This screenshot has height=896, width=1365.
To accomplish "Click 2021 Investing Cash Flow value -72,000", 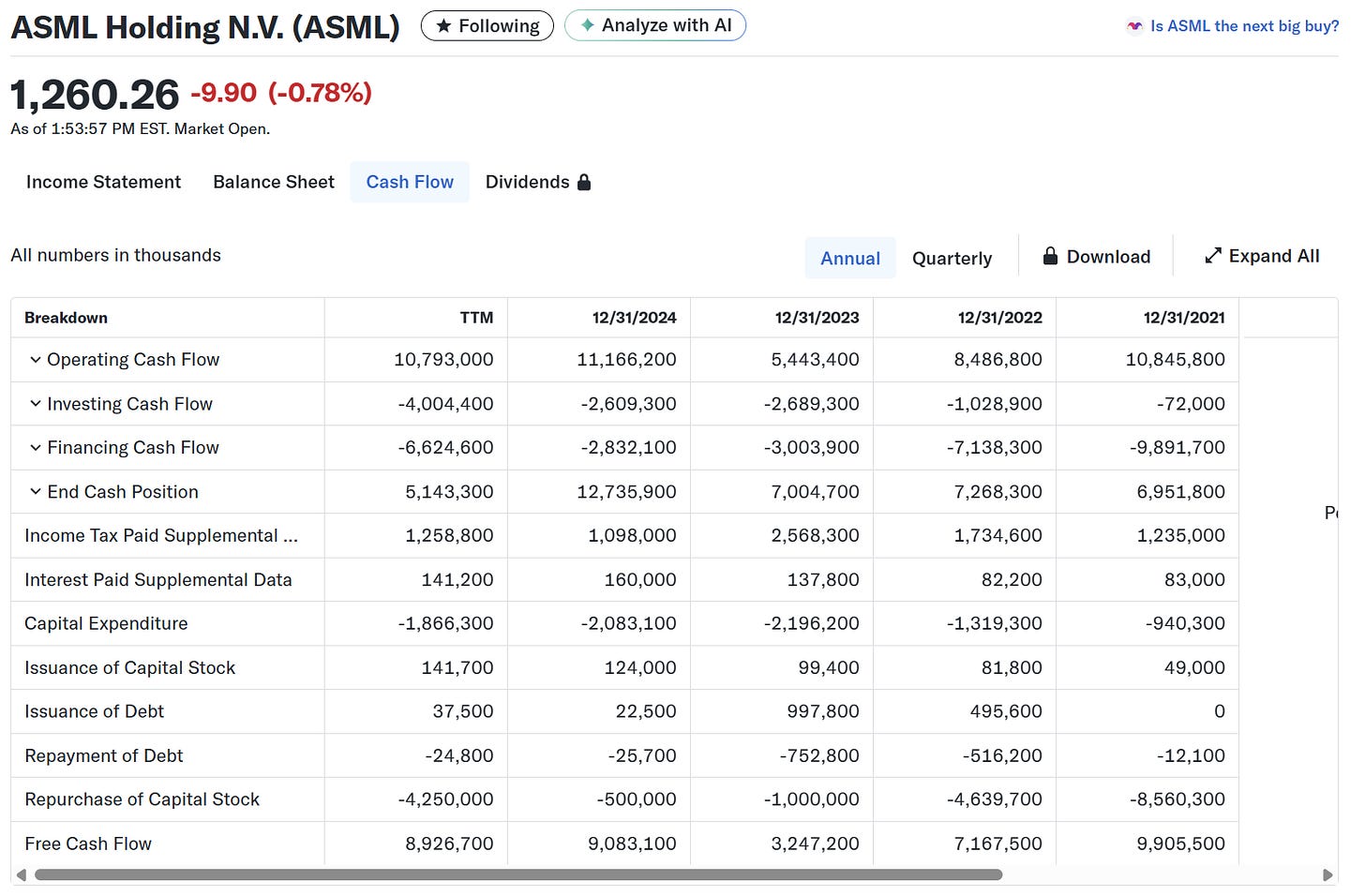I will 1191,403.
